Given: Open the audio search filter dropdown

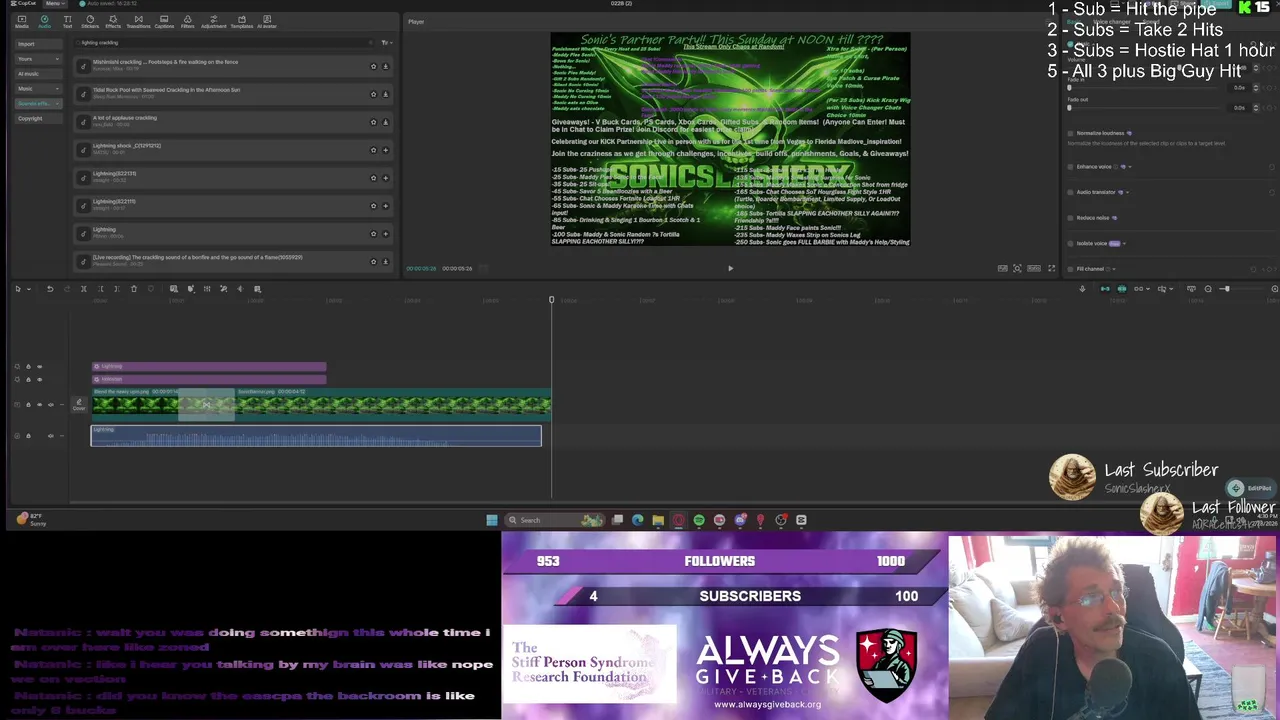Looking at the screenshot, I should (385, 43).
